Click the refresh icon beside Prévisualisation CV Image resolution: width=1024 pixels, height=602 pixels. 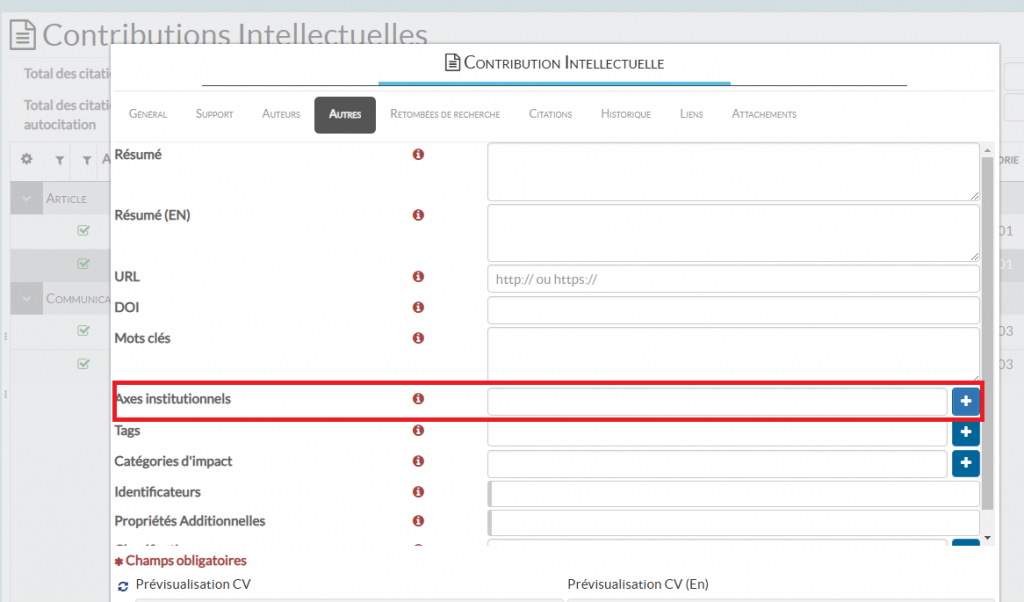tap(122, 585)
